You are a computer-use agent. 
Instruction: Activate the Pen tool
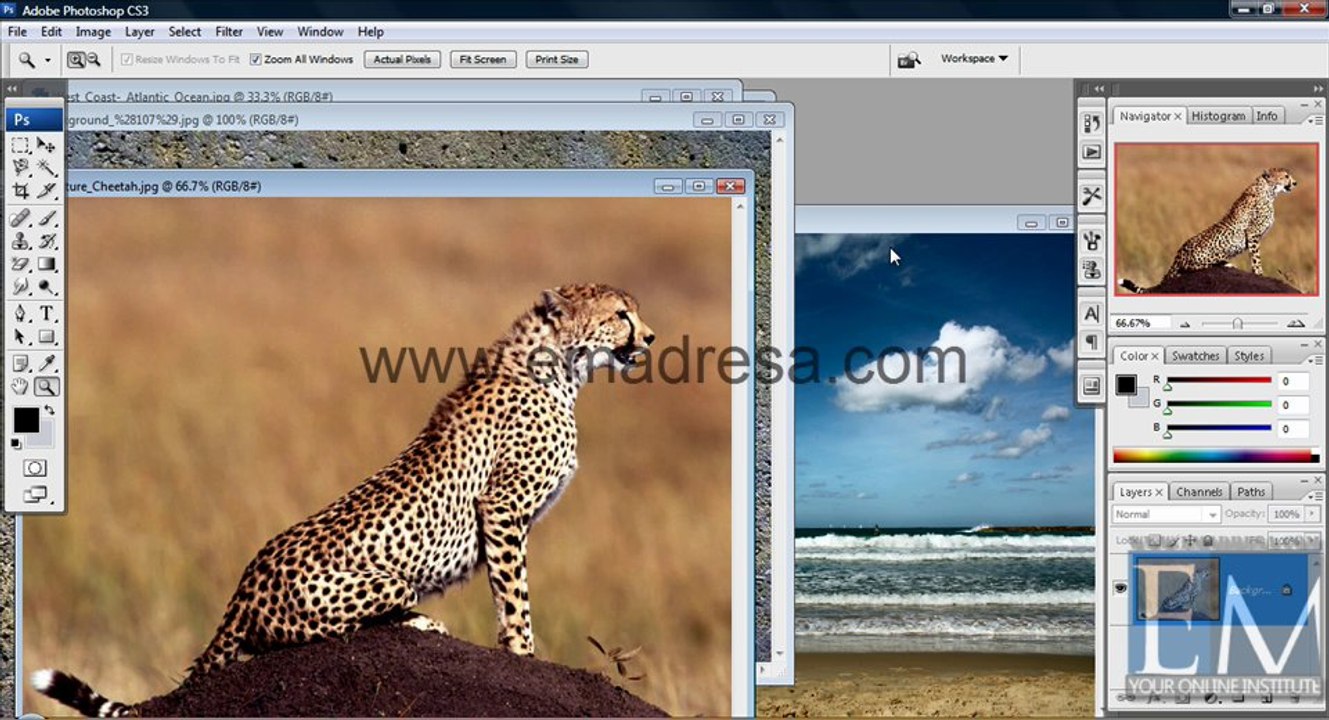click(21, 314)
